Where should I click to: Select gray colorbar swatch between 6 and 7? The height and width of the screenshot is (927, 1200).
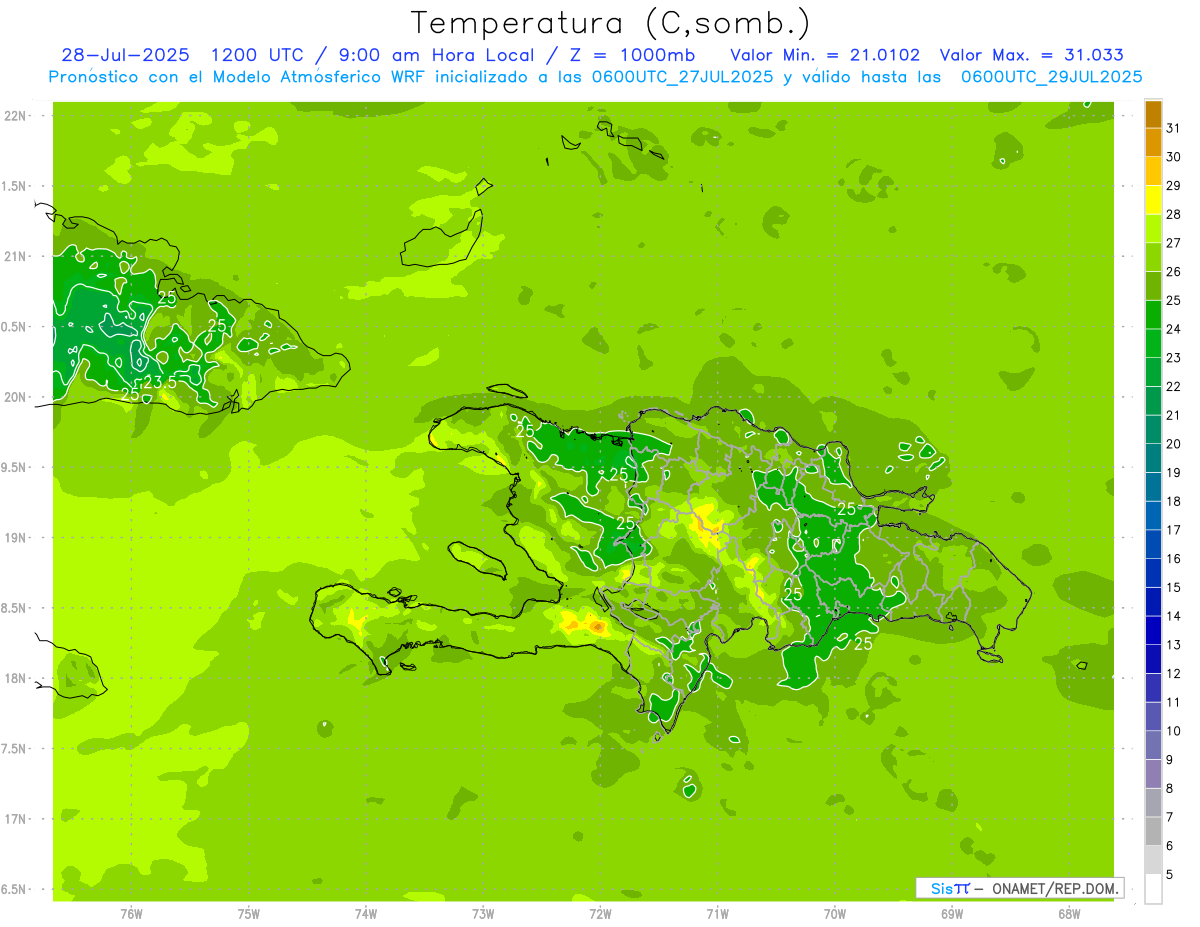pyautogui.click(x=1153, y=831)
